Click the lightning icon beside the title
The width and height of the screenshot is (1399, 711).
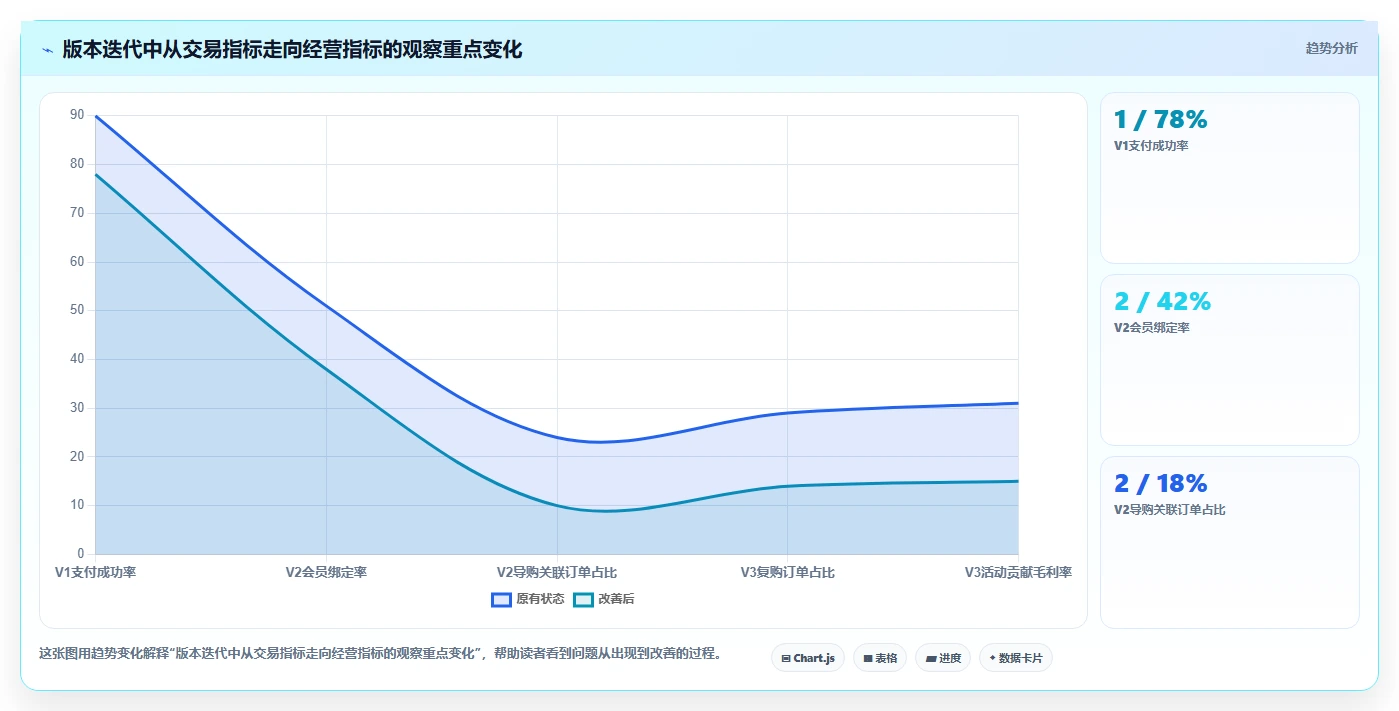pos(47,49)
